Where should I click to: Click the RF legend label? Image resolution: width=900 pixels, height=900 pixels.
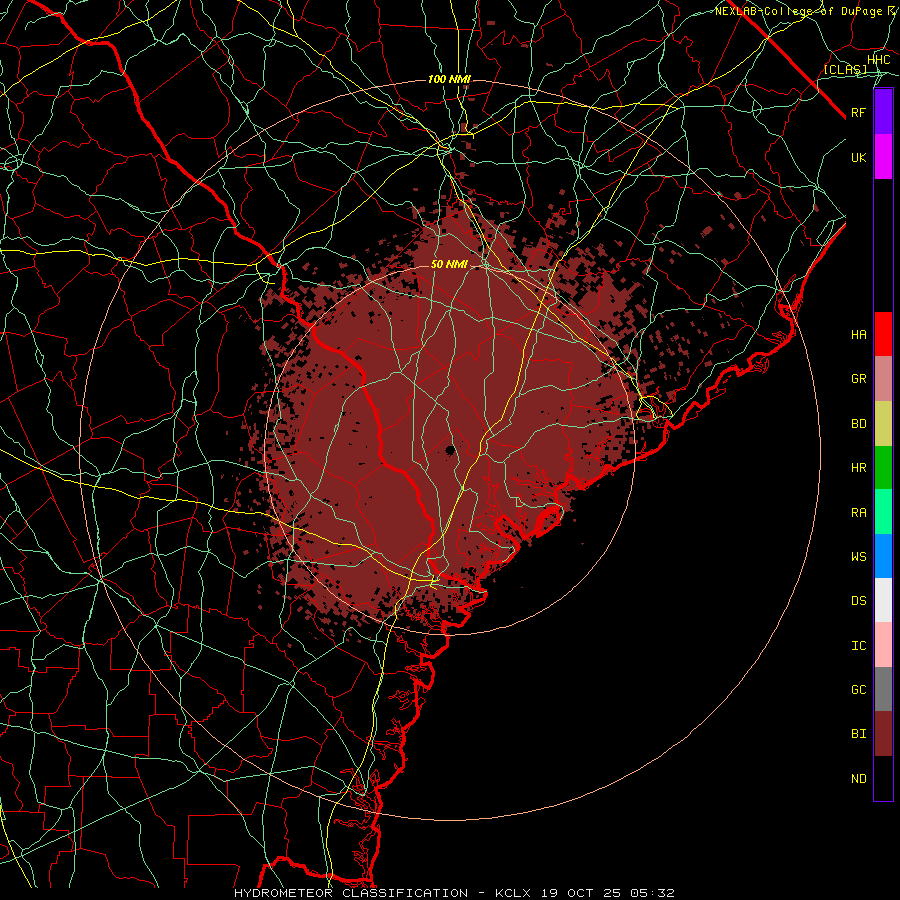pyautogui.click(x=859, y=113)
